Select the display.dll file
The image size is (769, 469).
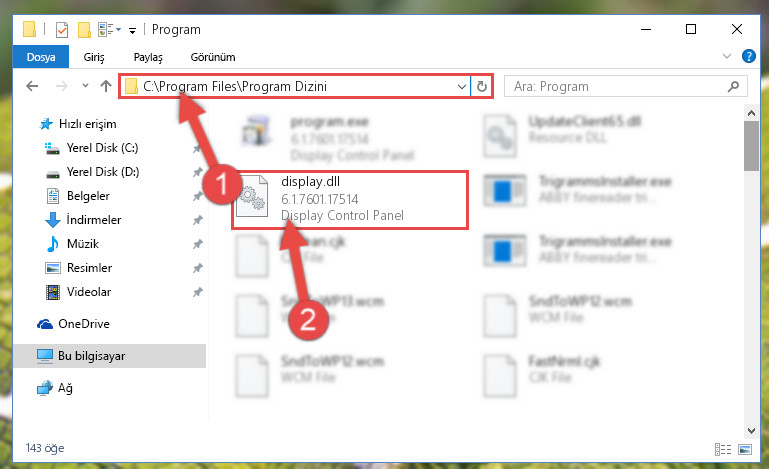(x=350, y=199)
